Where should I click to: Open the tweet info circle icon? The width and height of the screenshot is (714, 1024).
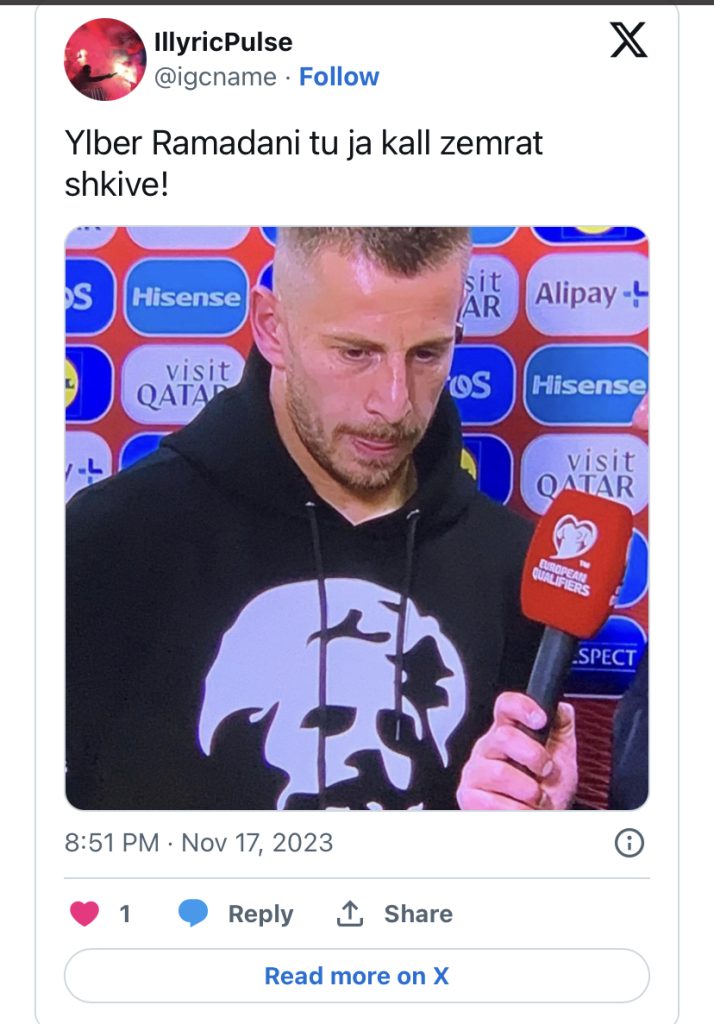[x=629, y=843]
